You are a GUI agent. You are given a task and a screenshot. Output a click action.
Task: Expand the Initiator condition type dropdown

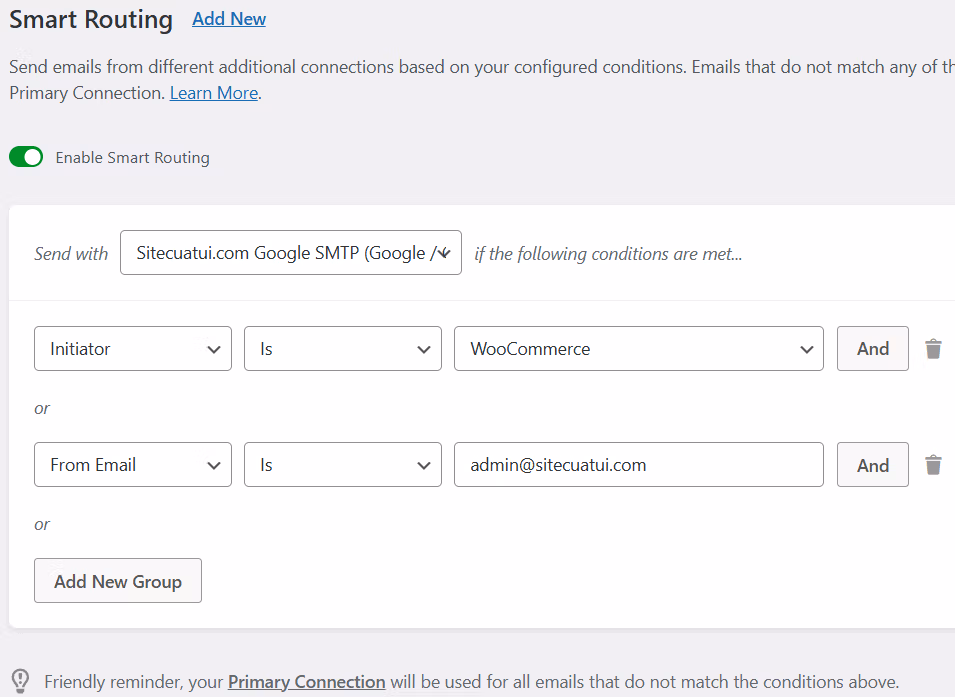click(x=133, y=349)
